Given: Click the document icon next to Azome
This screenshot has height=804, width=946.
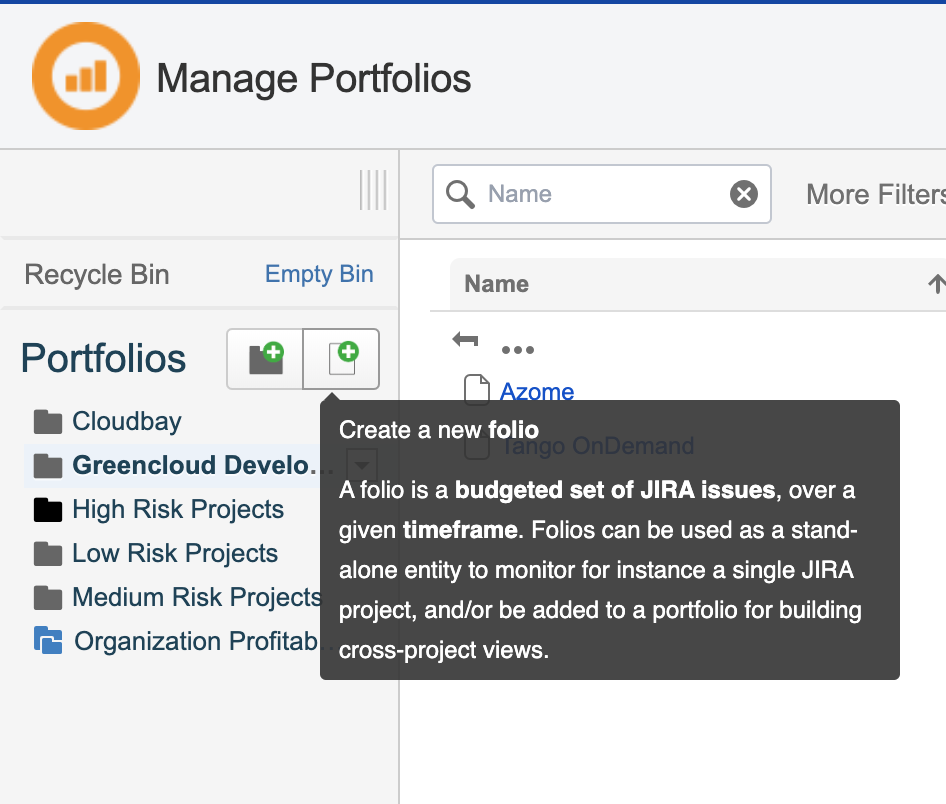Looking at the screenshot, I should coord(476,390).
